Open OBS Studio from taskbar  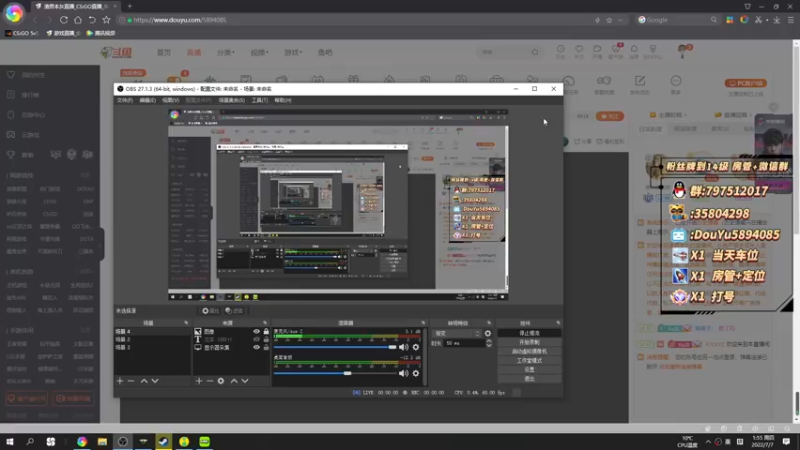[x=122, y=441]
